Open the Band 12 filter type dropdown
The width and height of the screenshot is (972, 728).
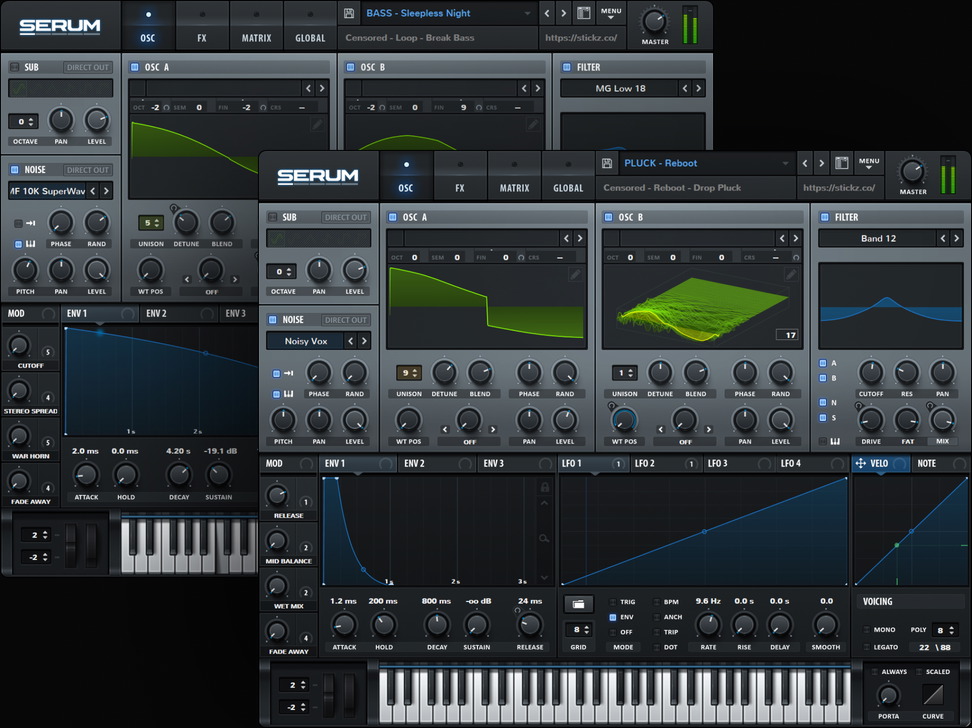878,238
